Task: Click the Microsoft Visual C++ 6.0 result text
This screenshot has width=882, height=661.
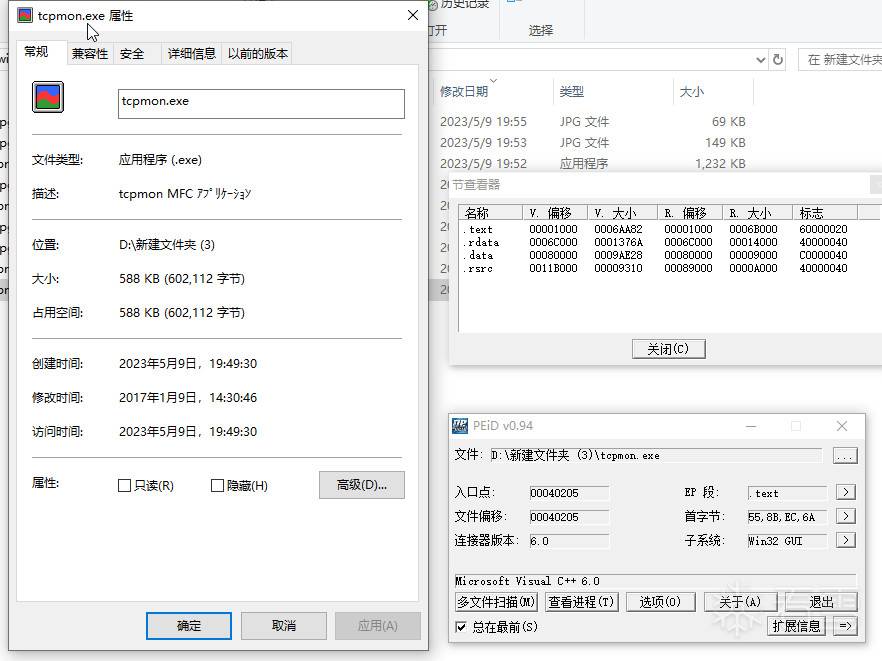Action: coord(528,581)
